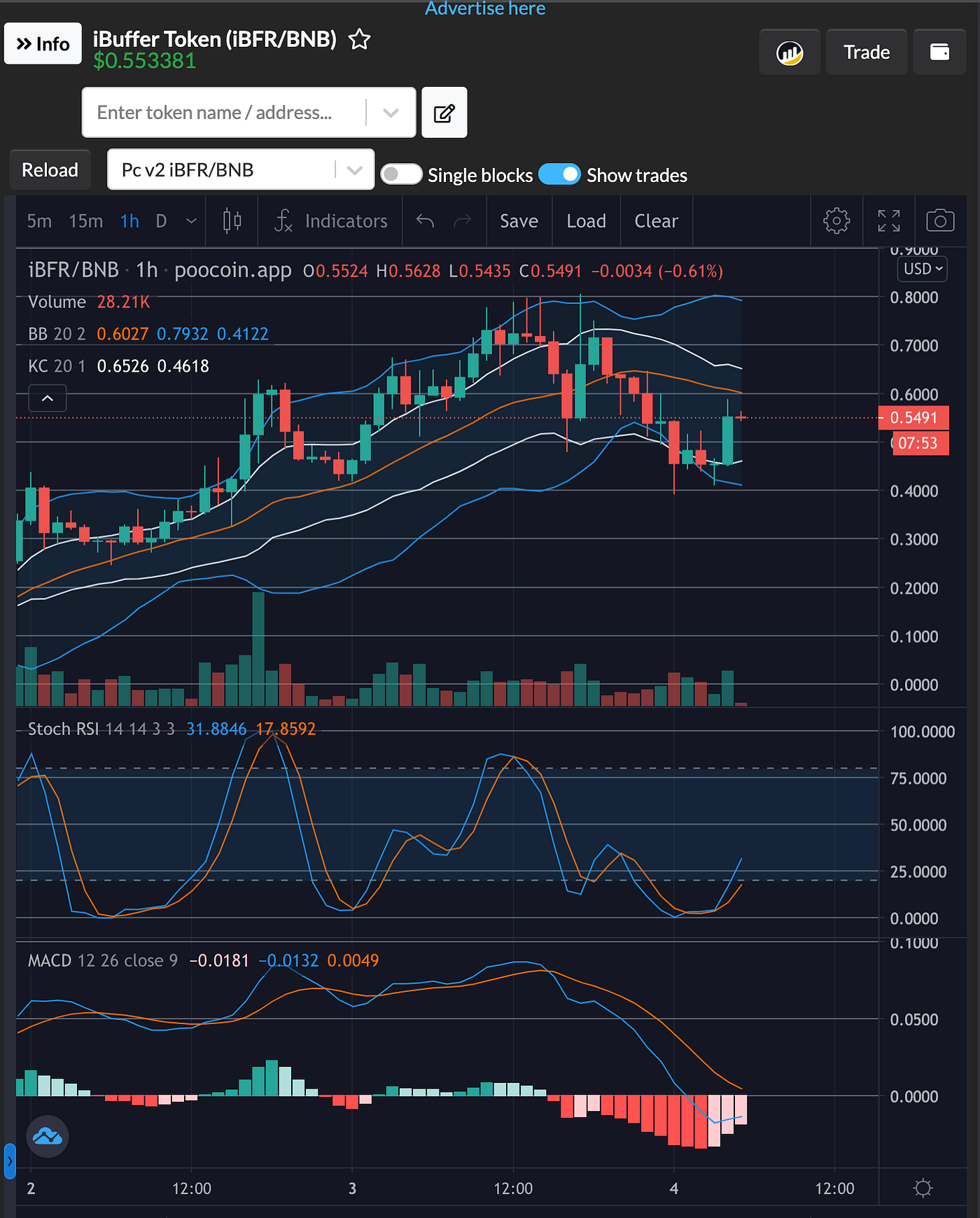This screenshot has width=980, height=1218.
Task: Select the KC 20 1 indicator label
Action: 57,366
